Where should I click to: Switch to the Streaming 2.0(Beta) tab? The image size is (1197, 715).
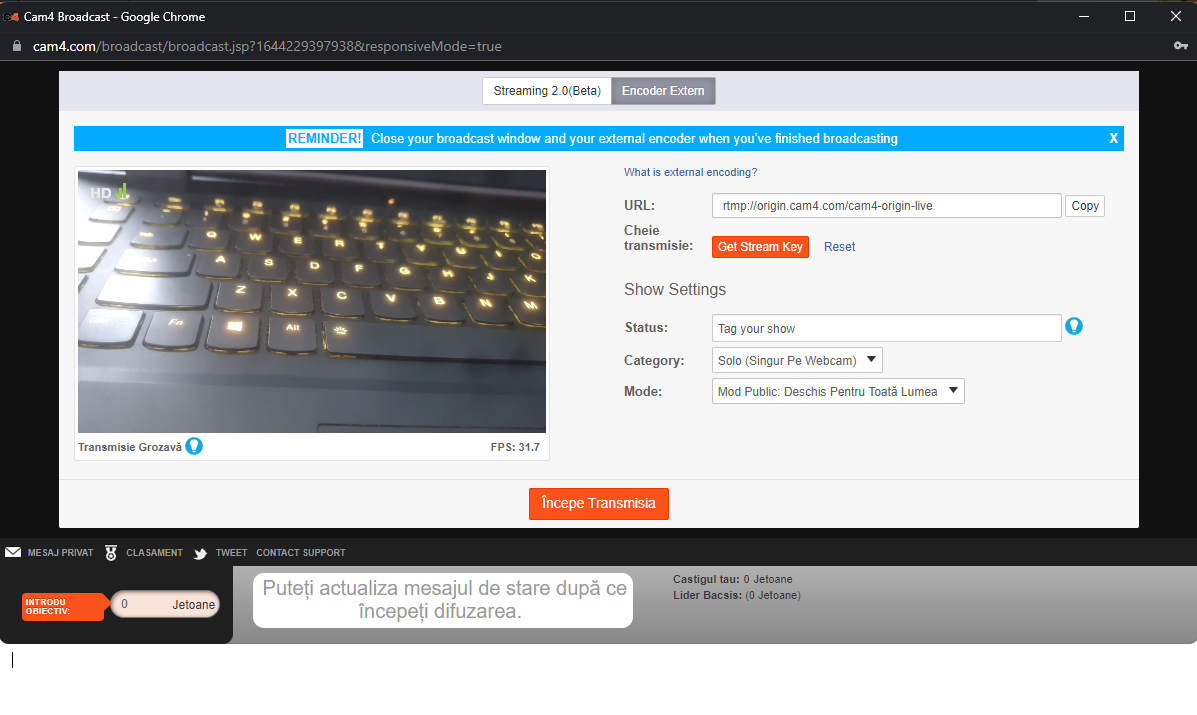tap(547, 91)
